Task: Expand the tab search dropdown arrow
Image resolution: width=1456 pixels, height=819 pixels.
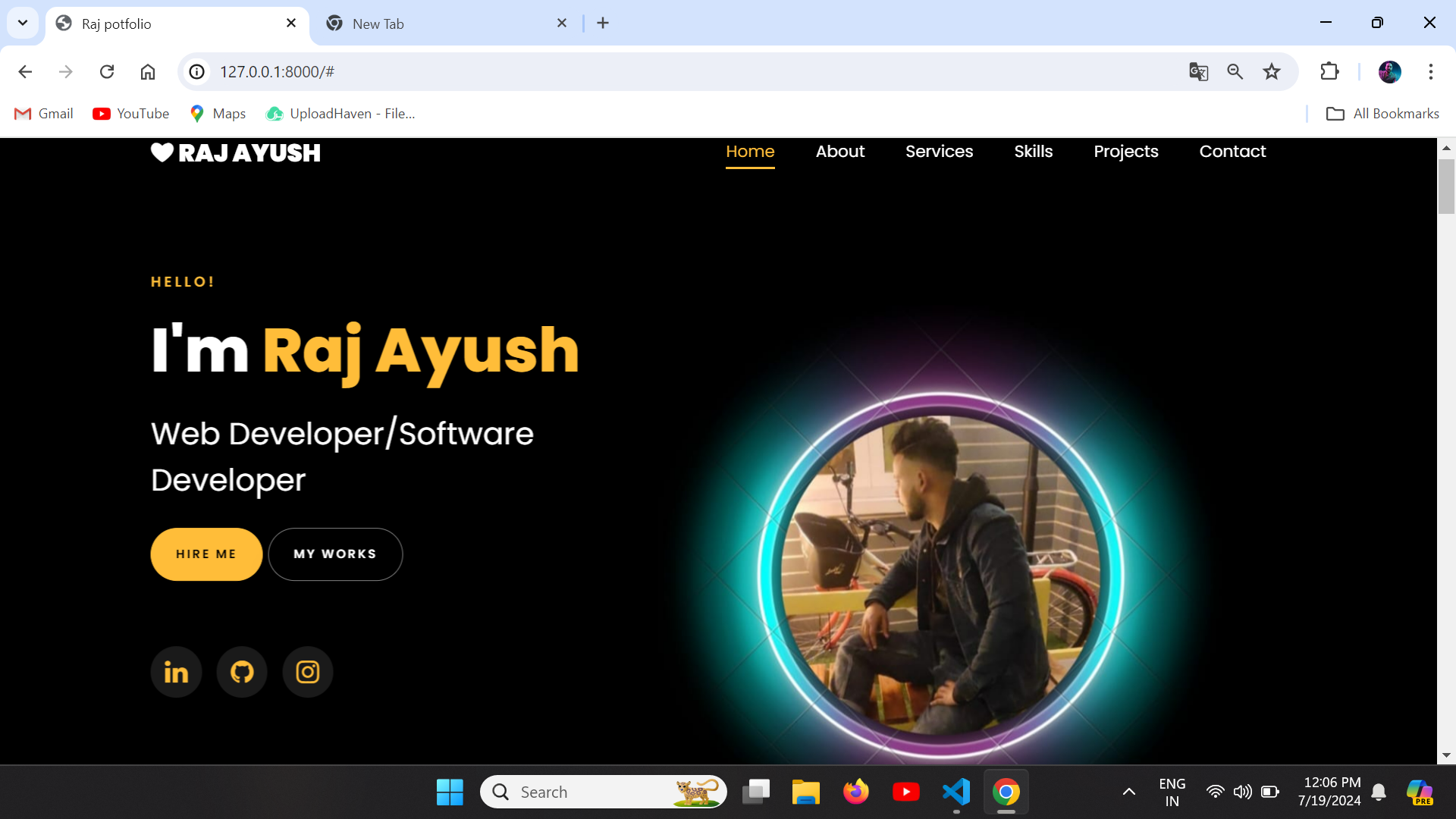Action: 23,23
